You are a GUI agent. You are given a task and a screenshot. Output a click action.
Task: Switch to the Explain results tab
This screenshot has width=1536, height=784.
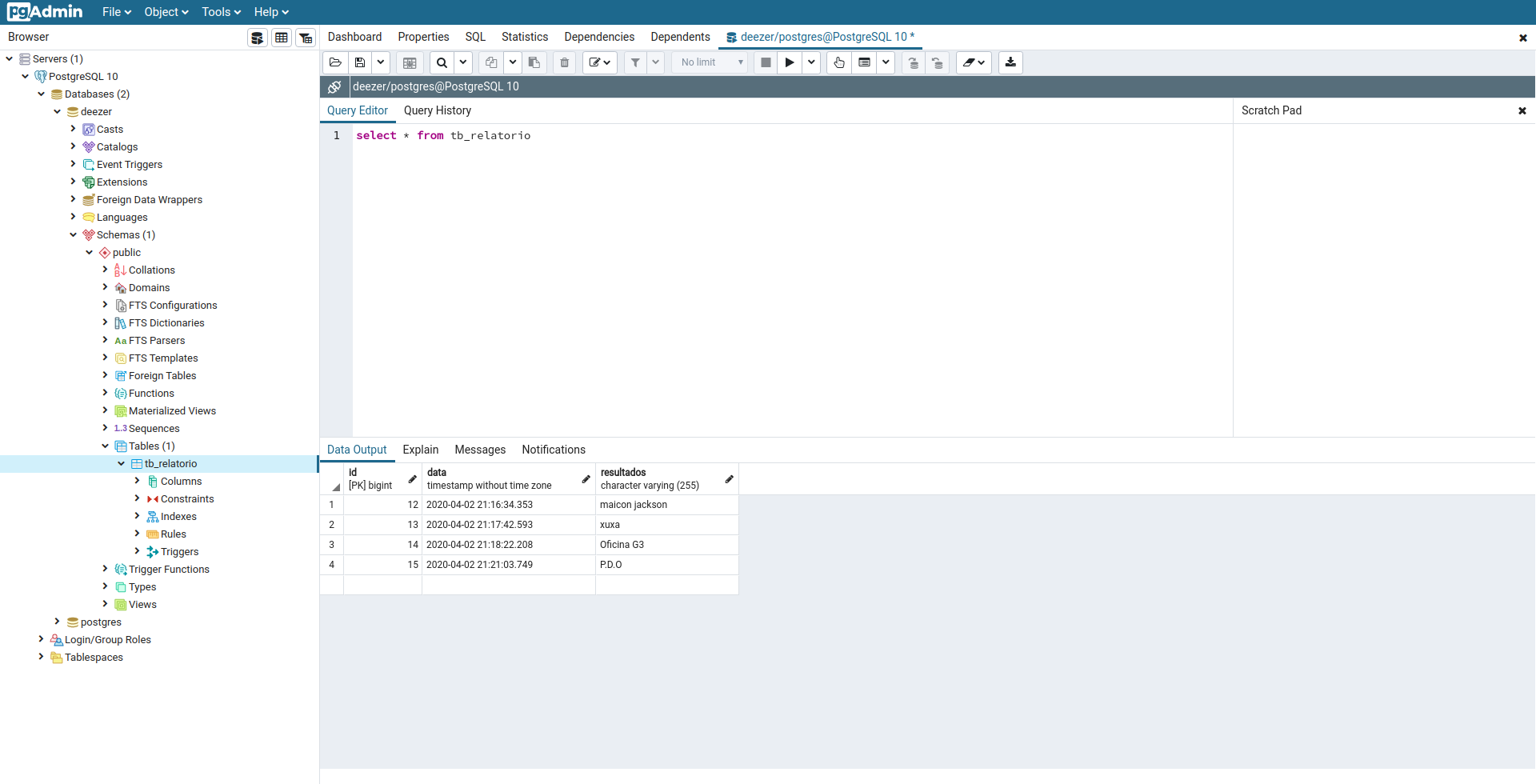point(421,450)
